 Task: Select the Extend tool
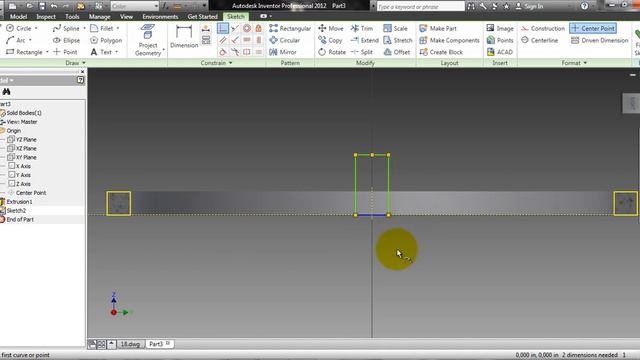(x=364, y=40)
